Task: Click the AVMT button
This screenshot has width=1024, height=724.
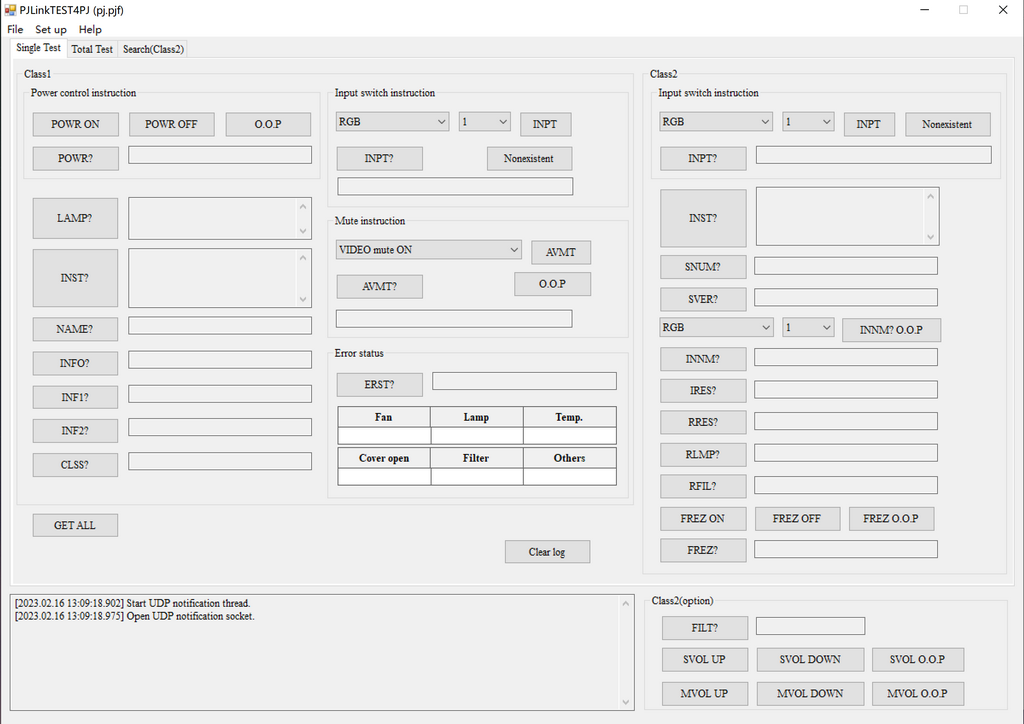Action: 561,252
